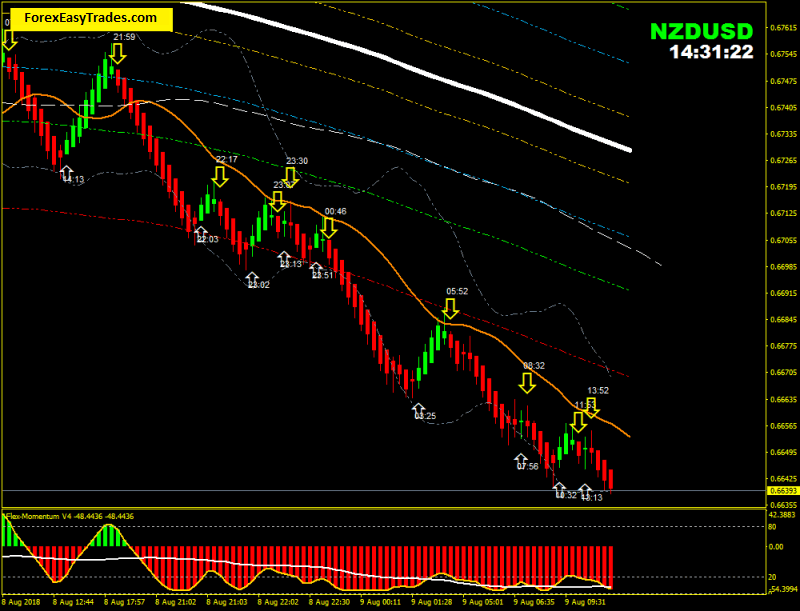The width and height of the screenshot is (800, 611).
Task: Select the Flex-Momentum V4 indicator label
Action: point(70,516)
